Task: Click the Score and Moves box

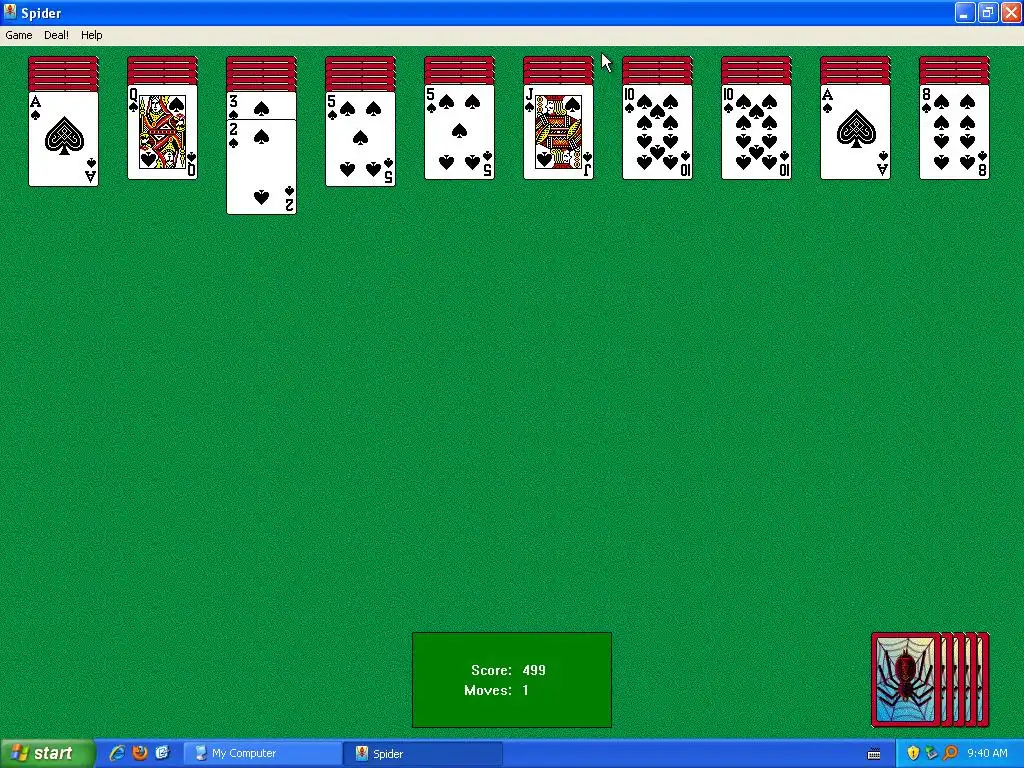Action: pyautogui.click(x=512, y=680)
